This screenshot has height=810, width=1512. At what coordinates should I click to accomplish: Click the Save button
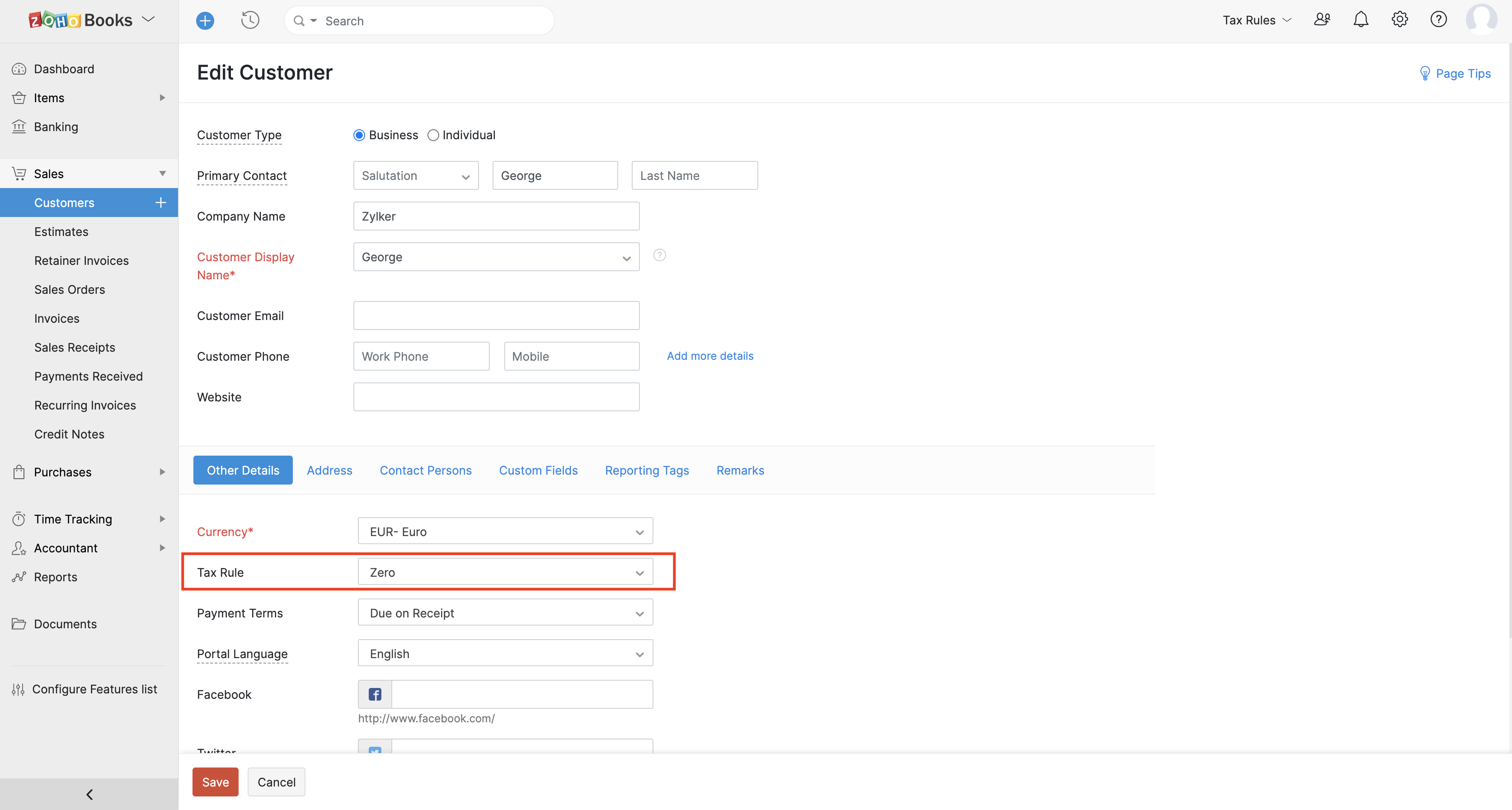pos(215,782)
